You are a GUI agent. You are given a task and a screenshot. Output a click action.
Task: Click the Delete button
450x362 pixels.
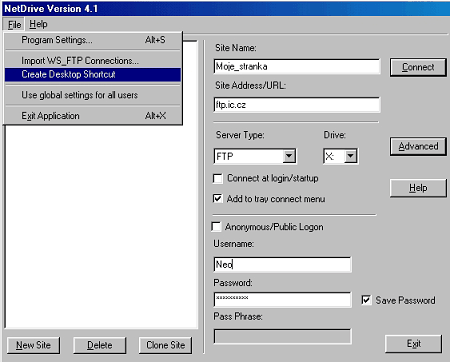pos(100,345)
